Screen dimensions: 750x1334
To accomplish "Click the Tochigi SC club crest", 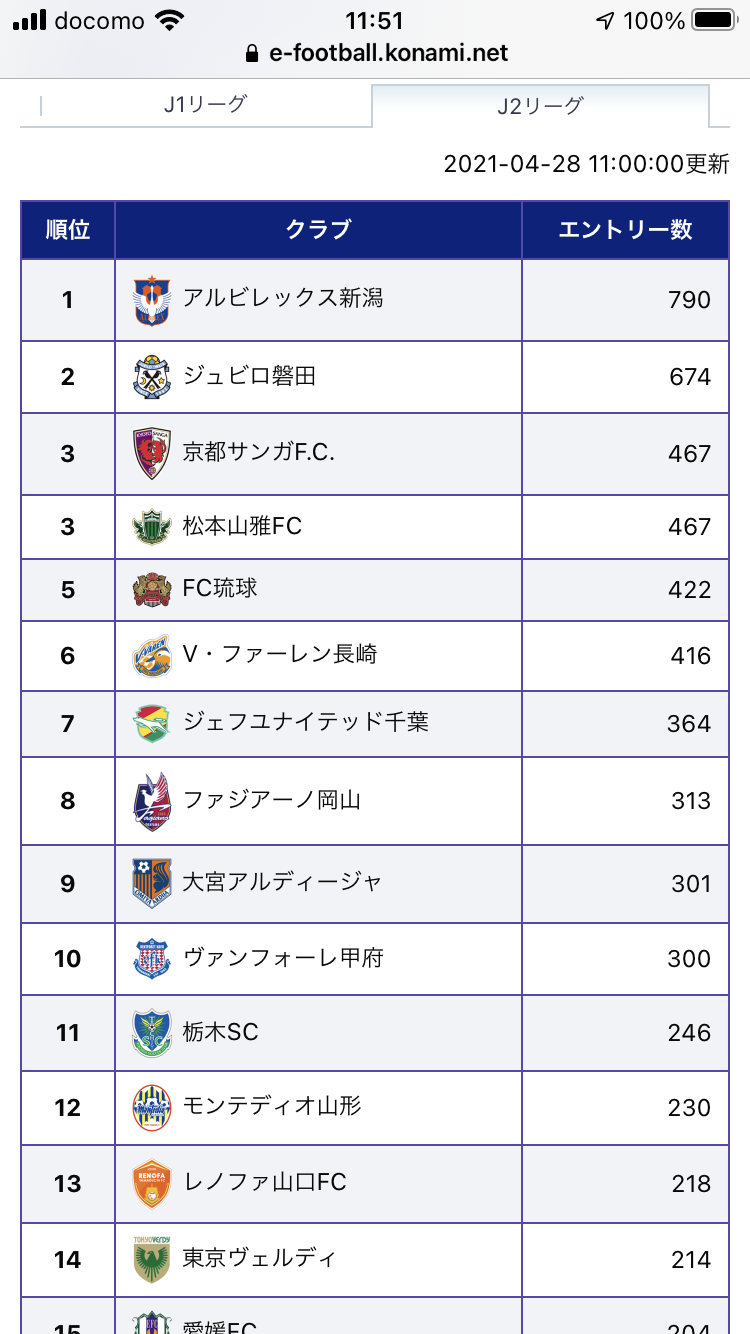I will click(x=152, y=1033).
